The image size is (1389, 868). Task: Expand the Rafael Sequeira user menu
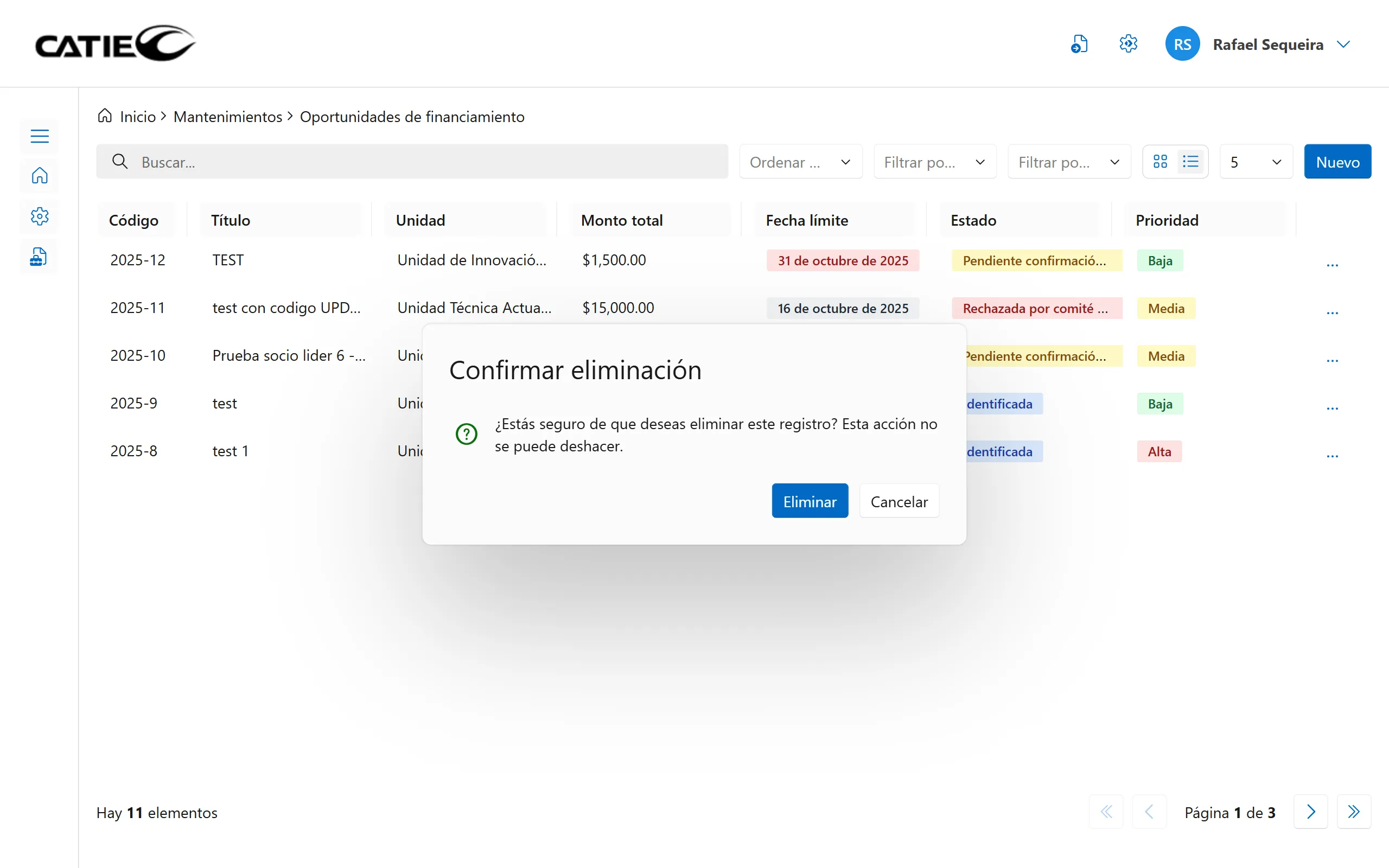click(x=1343, y=44)
